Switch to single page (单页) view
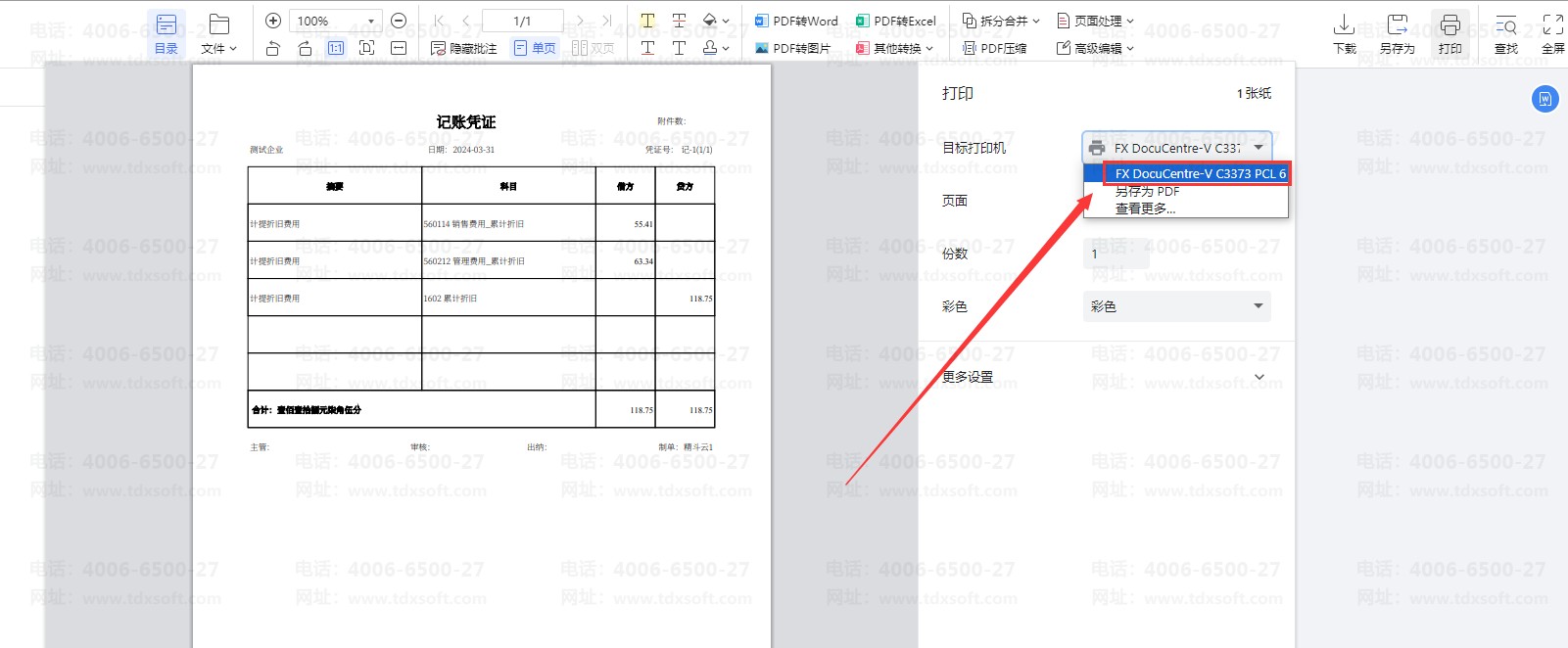This screenshot has height=648, width=1568. [x=535, y=48]
